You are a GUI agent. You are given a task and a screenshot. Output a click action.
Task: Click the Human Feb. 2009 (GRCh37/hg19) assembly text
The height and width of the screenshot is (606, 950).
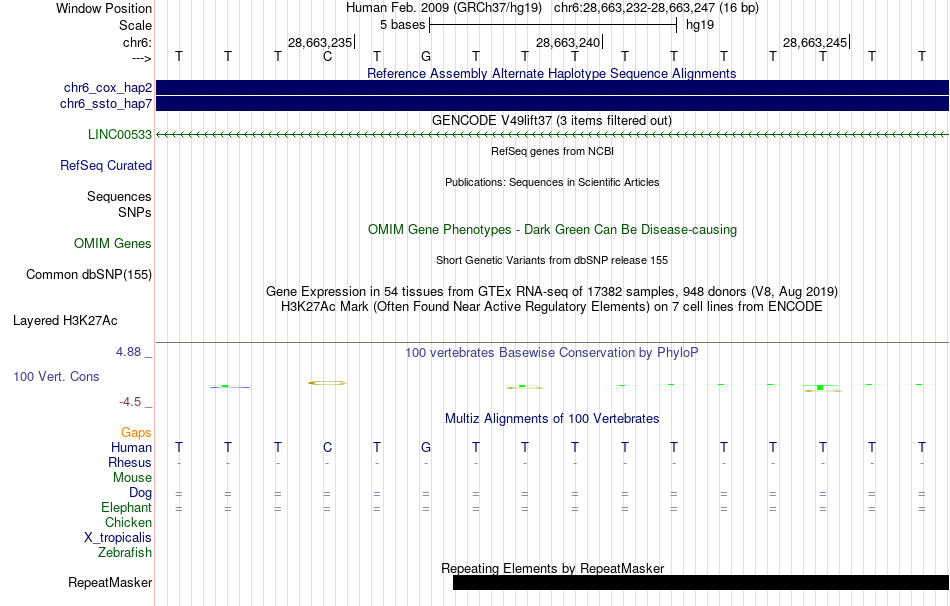[443, 8]
